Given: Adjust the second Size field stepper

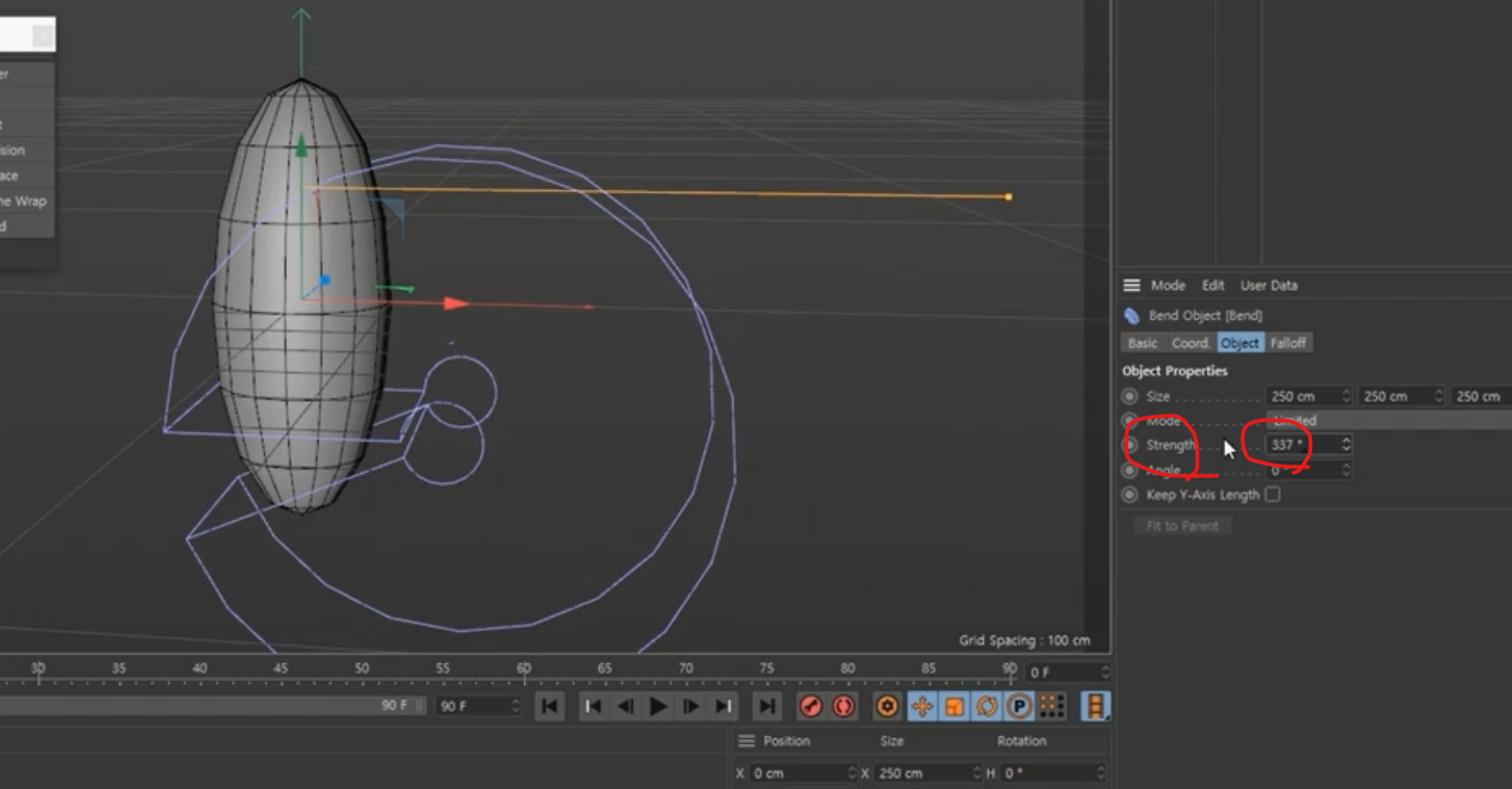Looking at the screenshot, I should [x=1439, y=396].
